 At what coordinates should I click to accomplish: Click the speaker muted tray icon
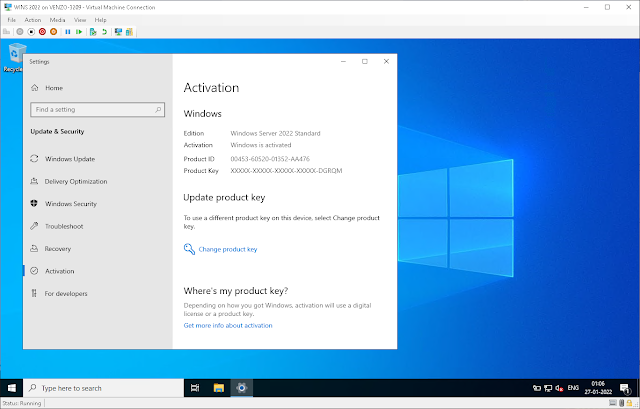[x=559, y=388]
